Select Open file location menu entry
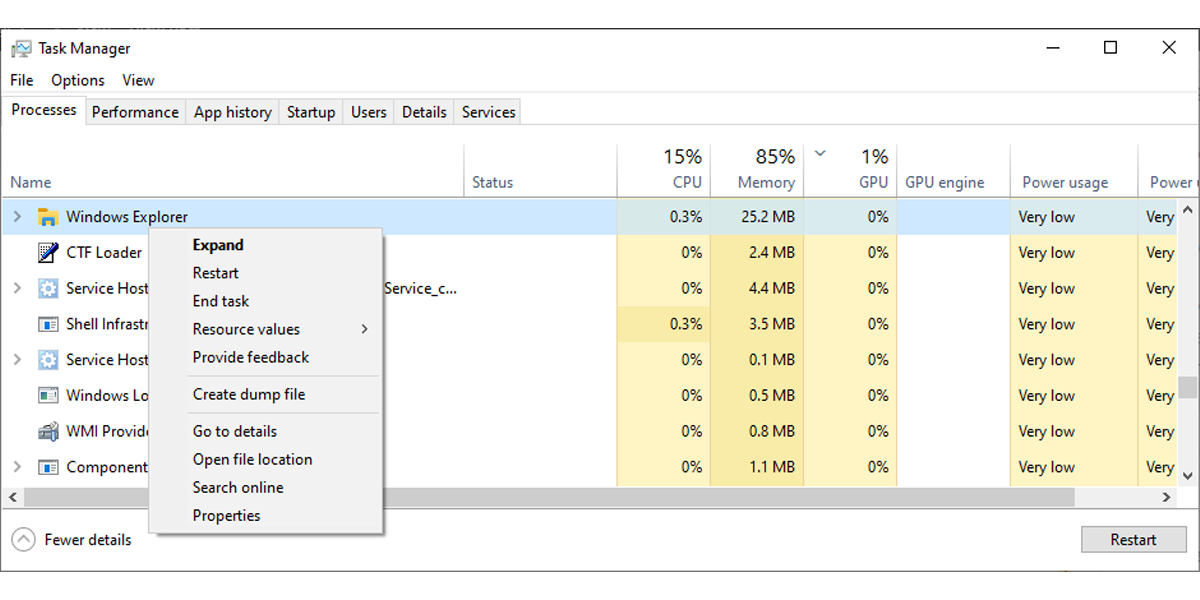The width and height of the screenshot is (1200, 600). 252,459
